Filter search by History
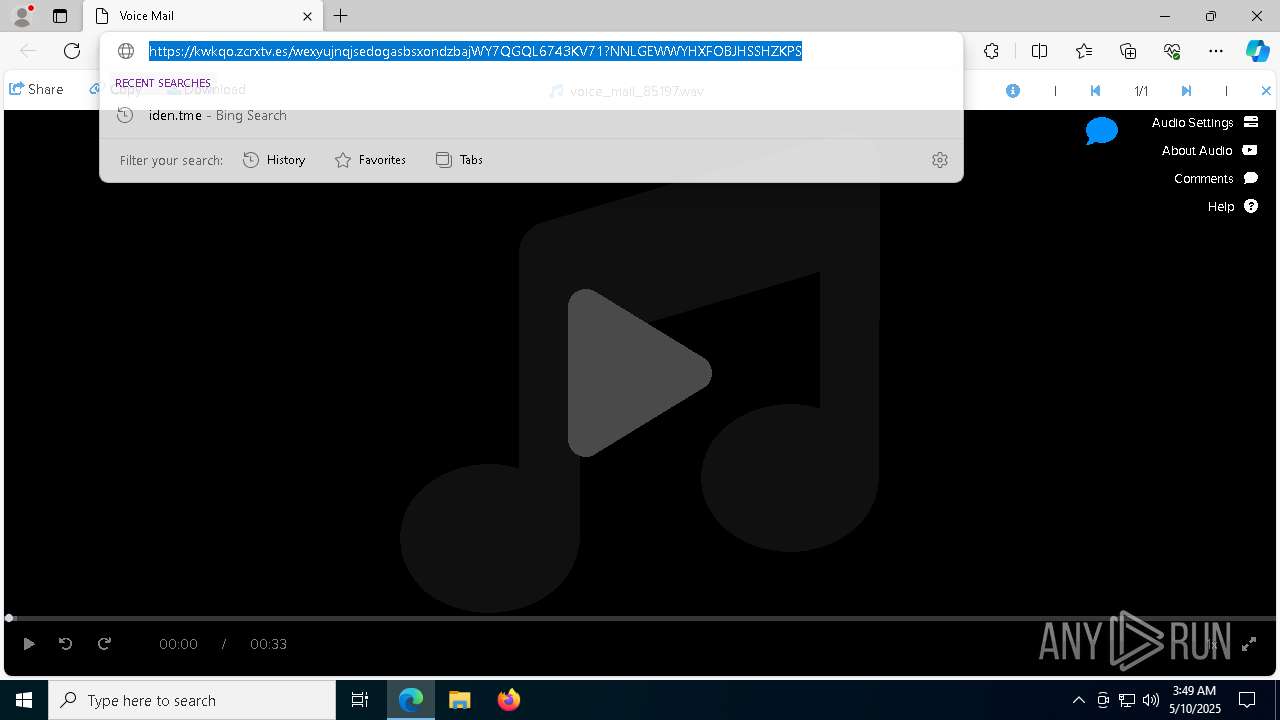The width and height of the screenshot is (1280, 720). [x=274, y=160]
